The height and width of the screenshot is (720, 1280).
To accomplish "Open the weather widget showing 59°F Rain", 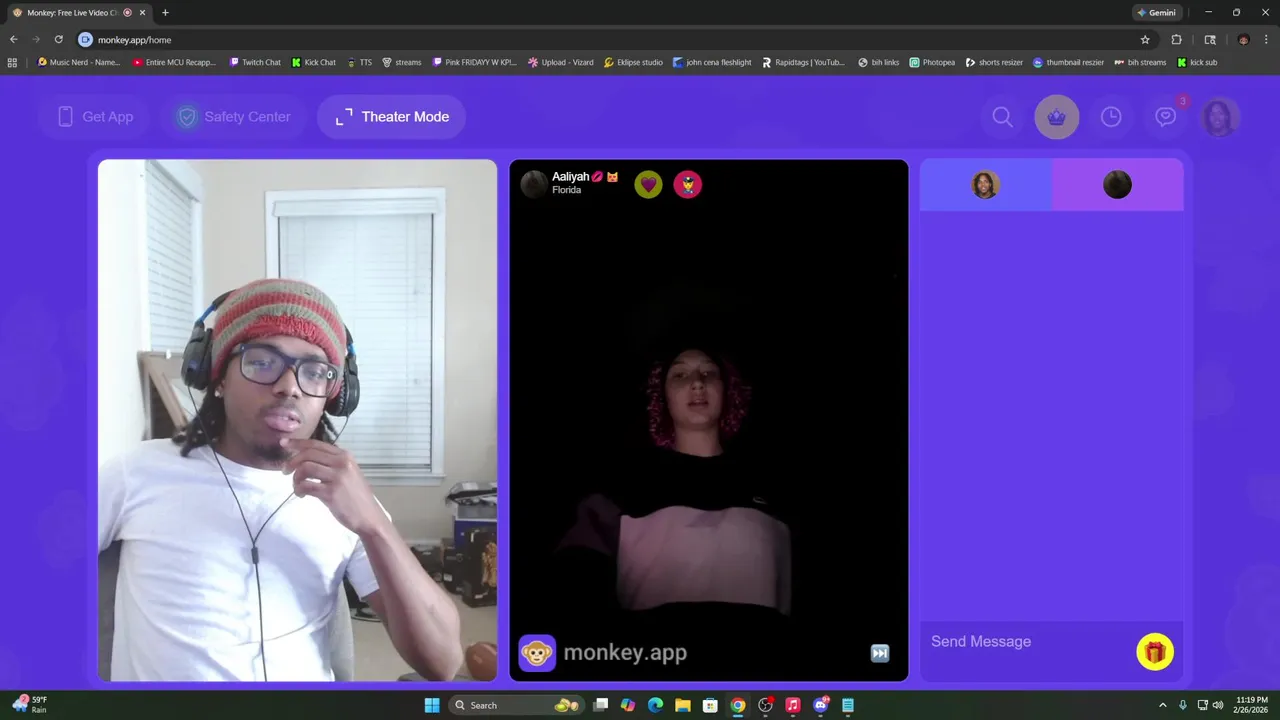I will (30, 705).
